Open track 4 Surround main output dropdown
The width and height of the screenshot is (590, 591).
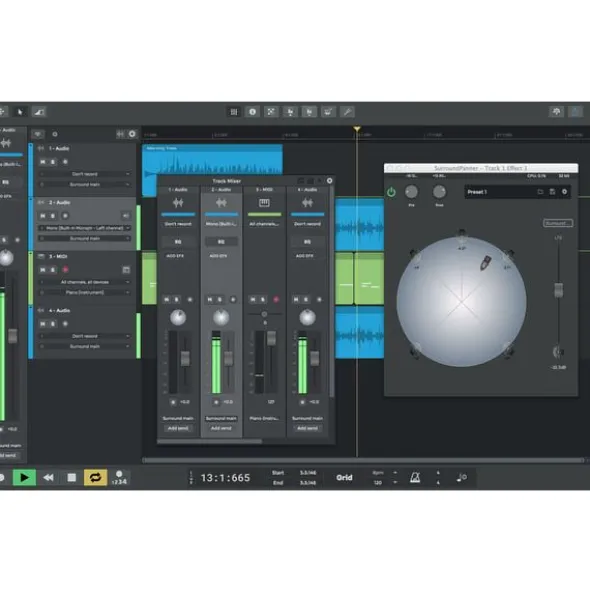tap(85, 346)
